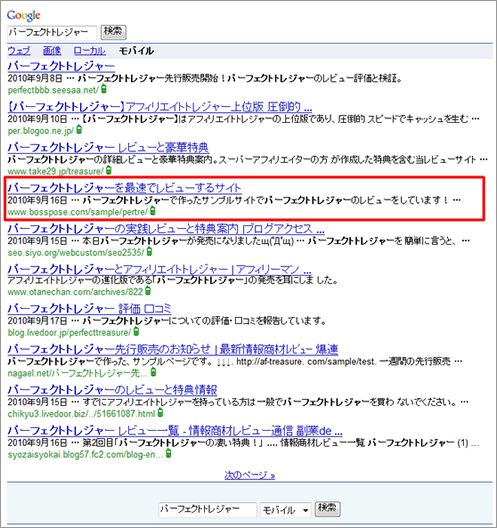This screenshot has height=528, width=497.
Task: Focus the top search input field
Action: click(52, 33)
